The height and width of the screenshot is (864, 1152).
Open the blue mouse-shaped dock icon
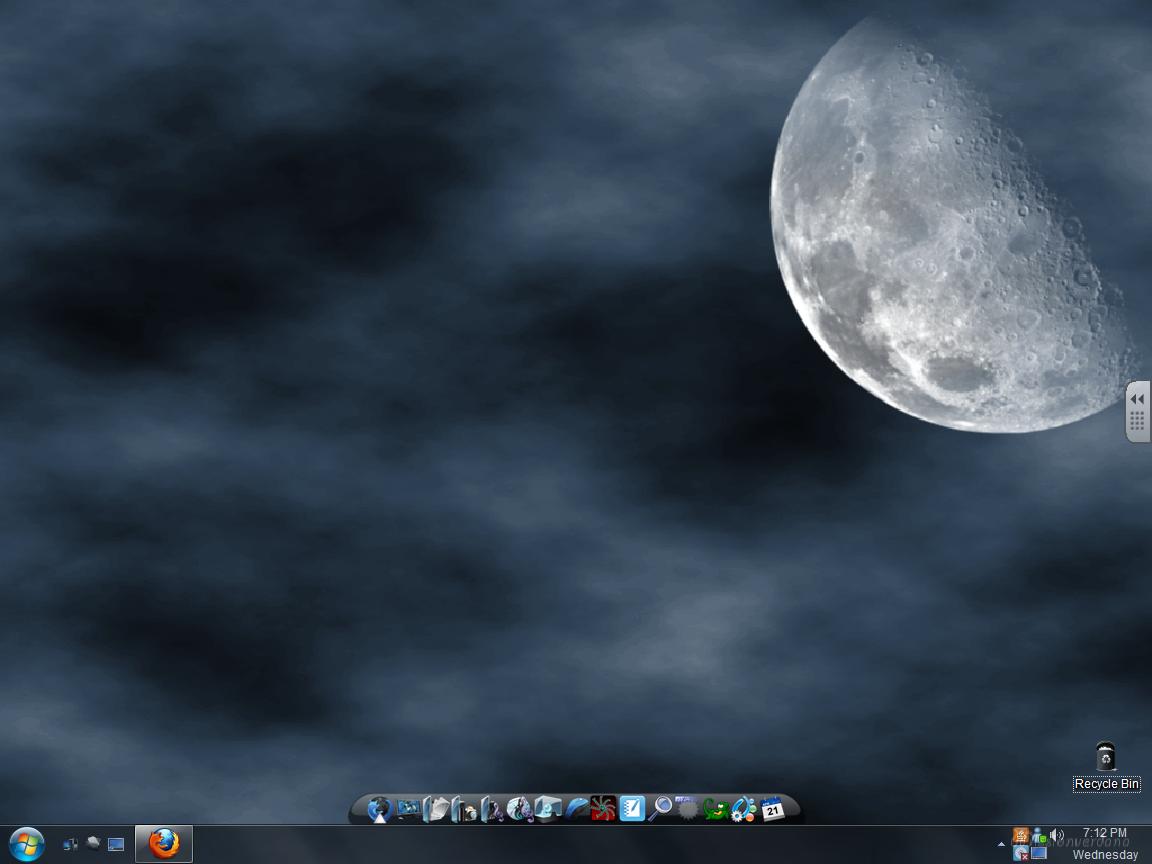tap(576, 808)
